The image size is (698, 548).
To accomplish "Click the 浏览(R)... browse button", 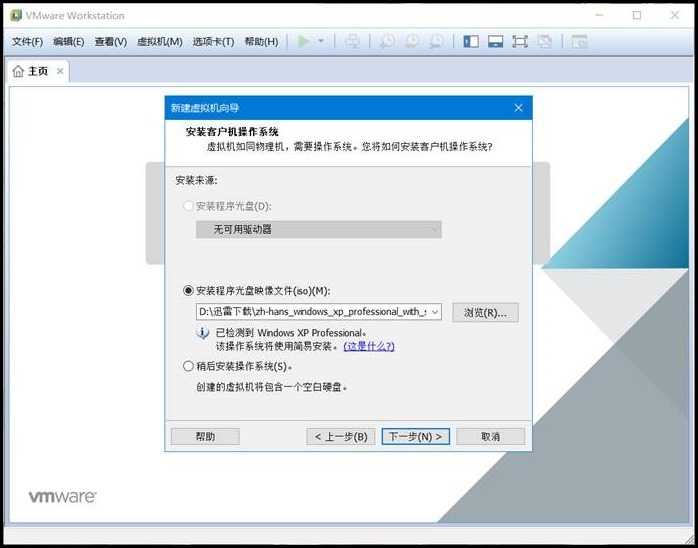I will click(485, 313).
